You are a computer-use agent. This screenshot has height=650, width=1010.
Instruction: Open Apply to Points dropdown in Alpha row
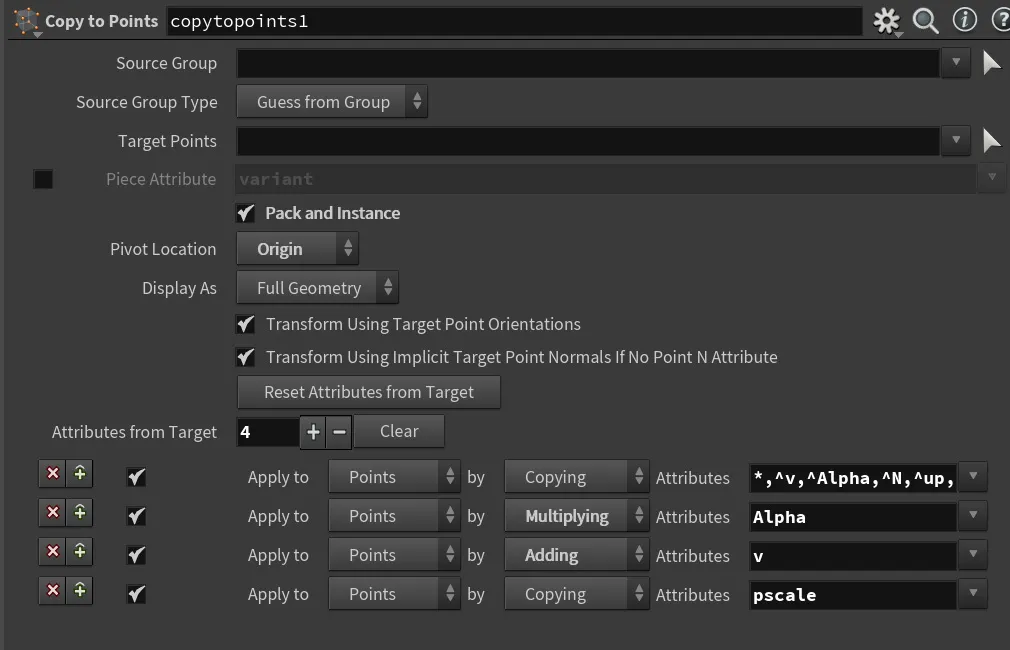tap(394, 515)
